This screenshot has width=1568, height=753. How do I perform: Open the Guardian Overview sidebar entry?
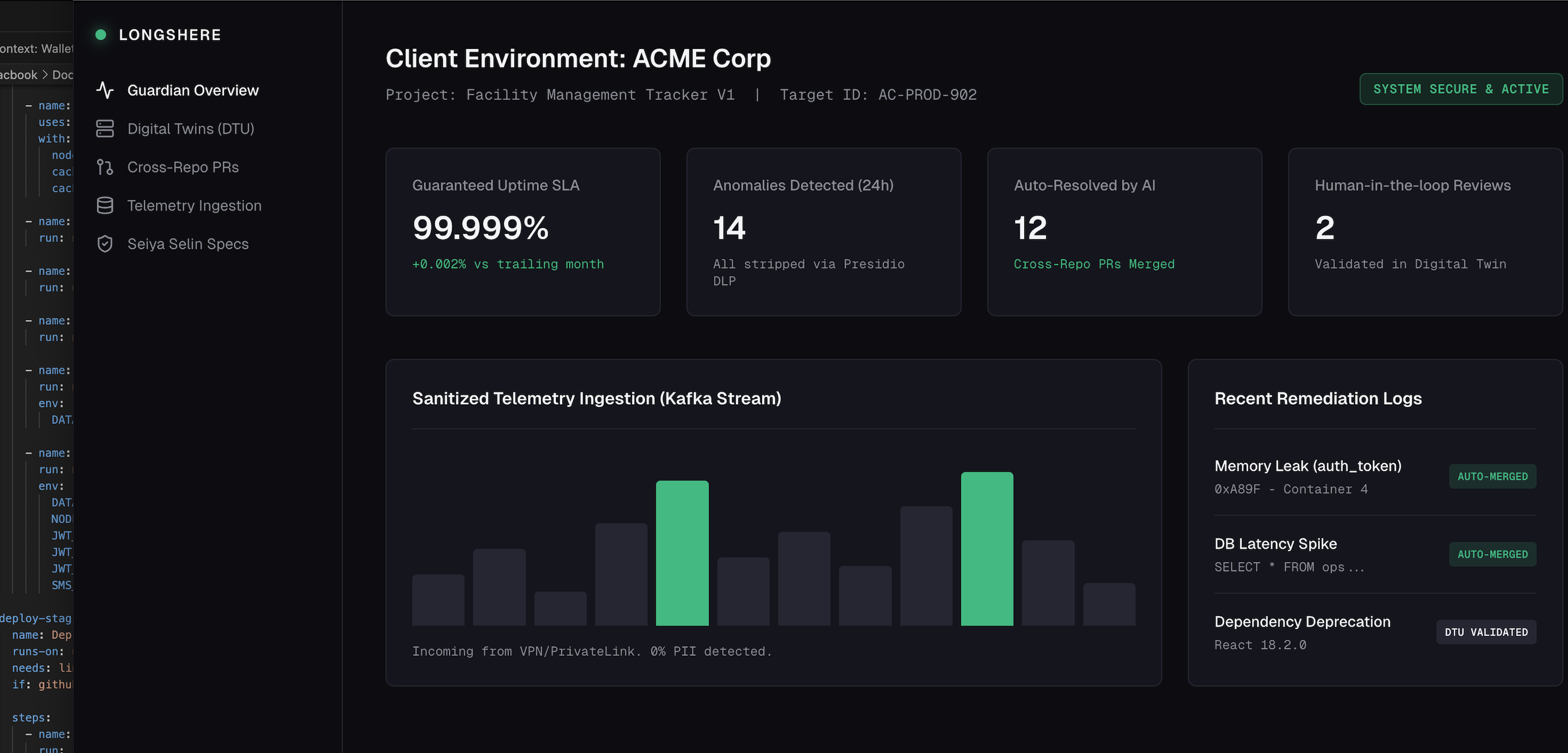point(193,89)
